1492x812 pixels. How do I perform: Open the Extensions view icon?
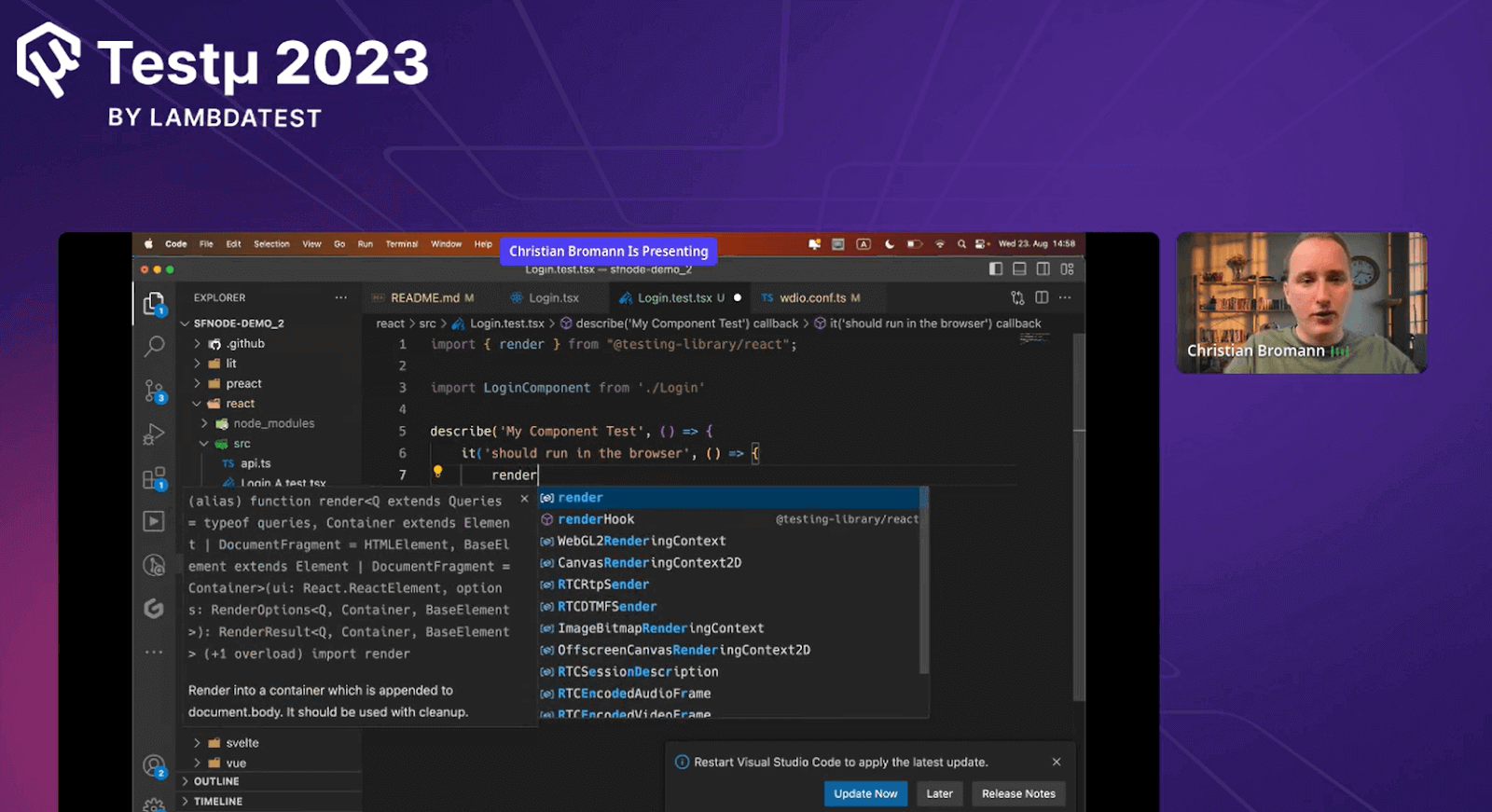tap(154, 478)
